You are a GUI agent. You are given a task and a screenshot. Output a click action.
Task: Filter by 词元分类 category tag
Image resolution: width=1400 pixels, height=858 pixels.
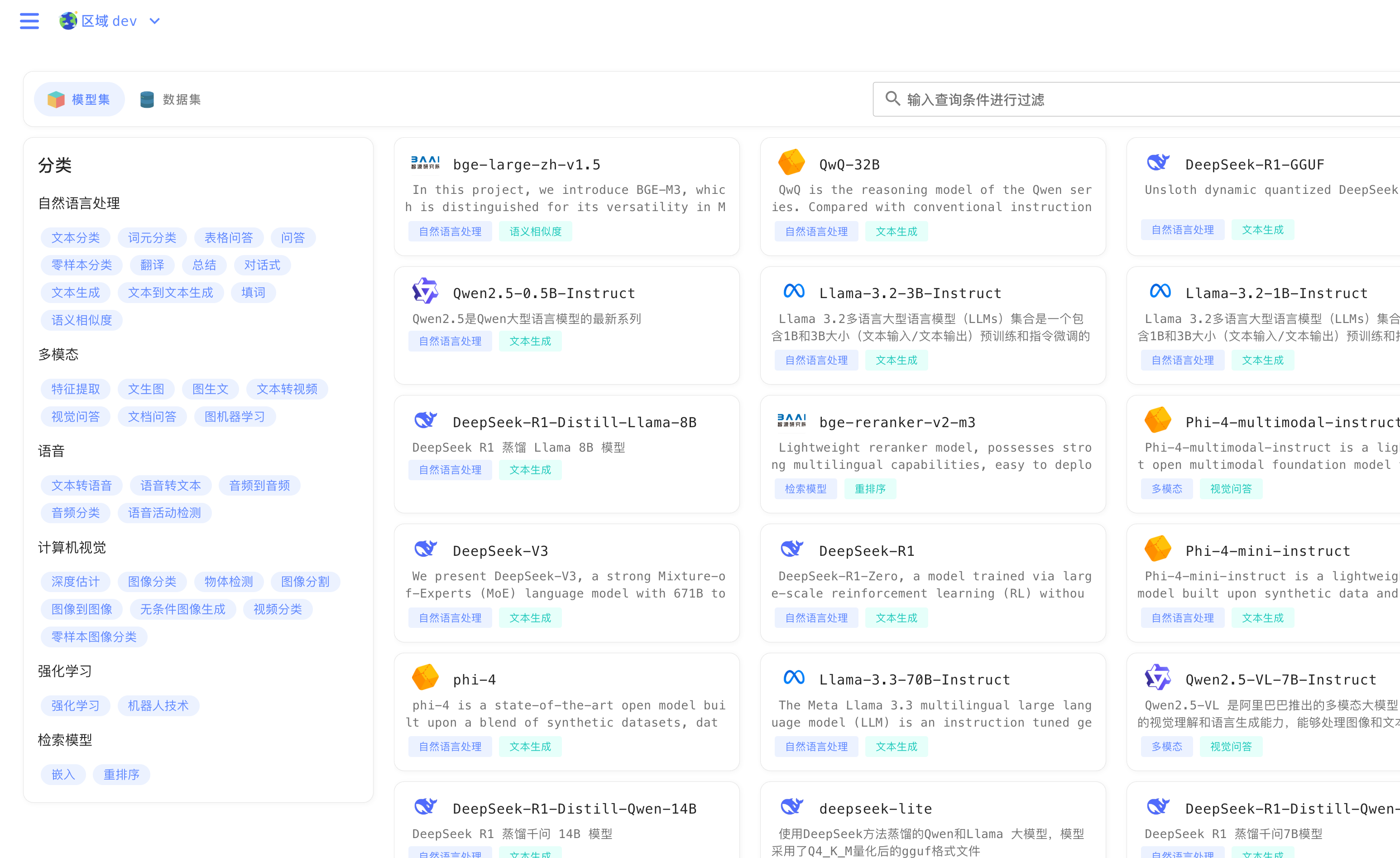point(152,238)
